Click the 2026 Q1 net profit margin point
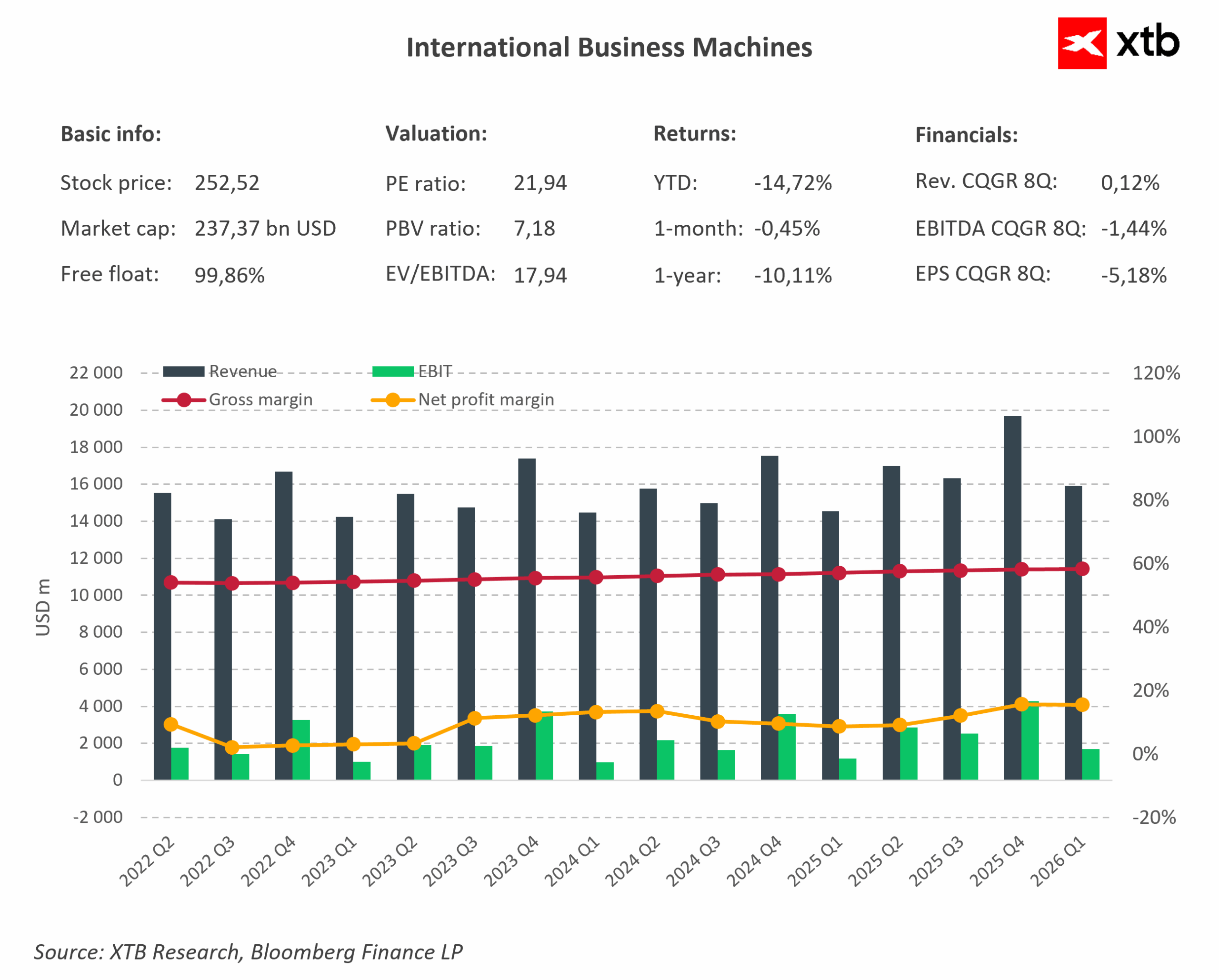Screen dimensions: 1219x980 1082,705
